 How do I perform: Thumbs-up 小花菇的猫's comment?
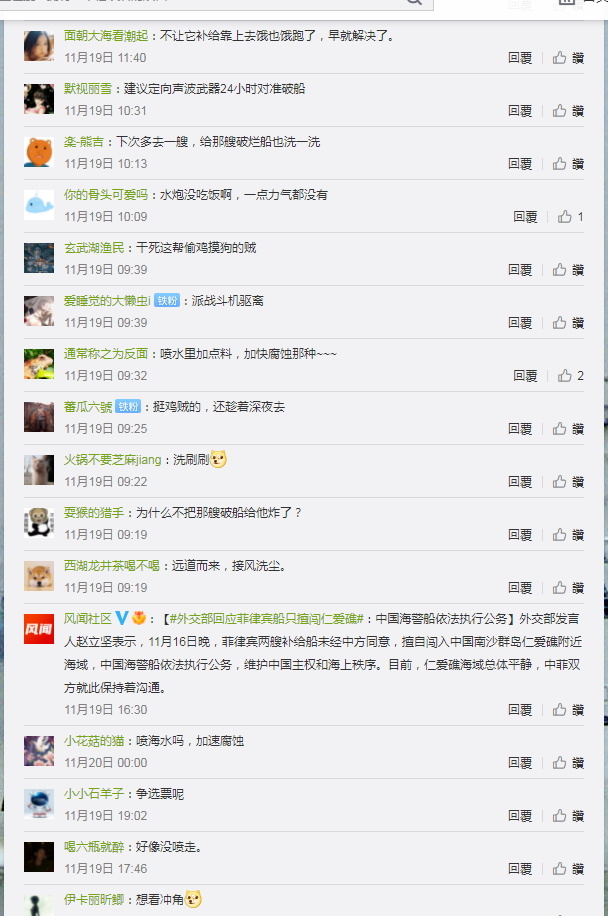(x=568, y=763)
